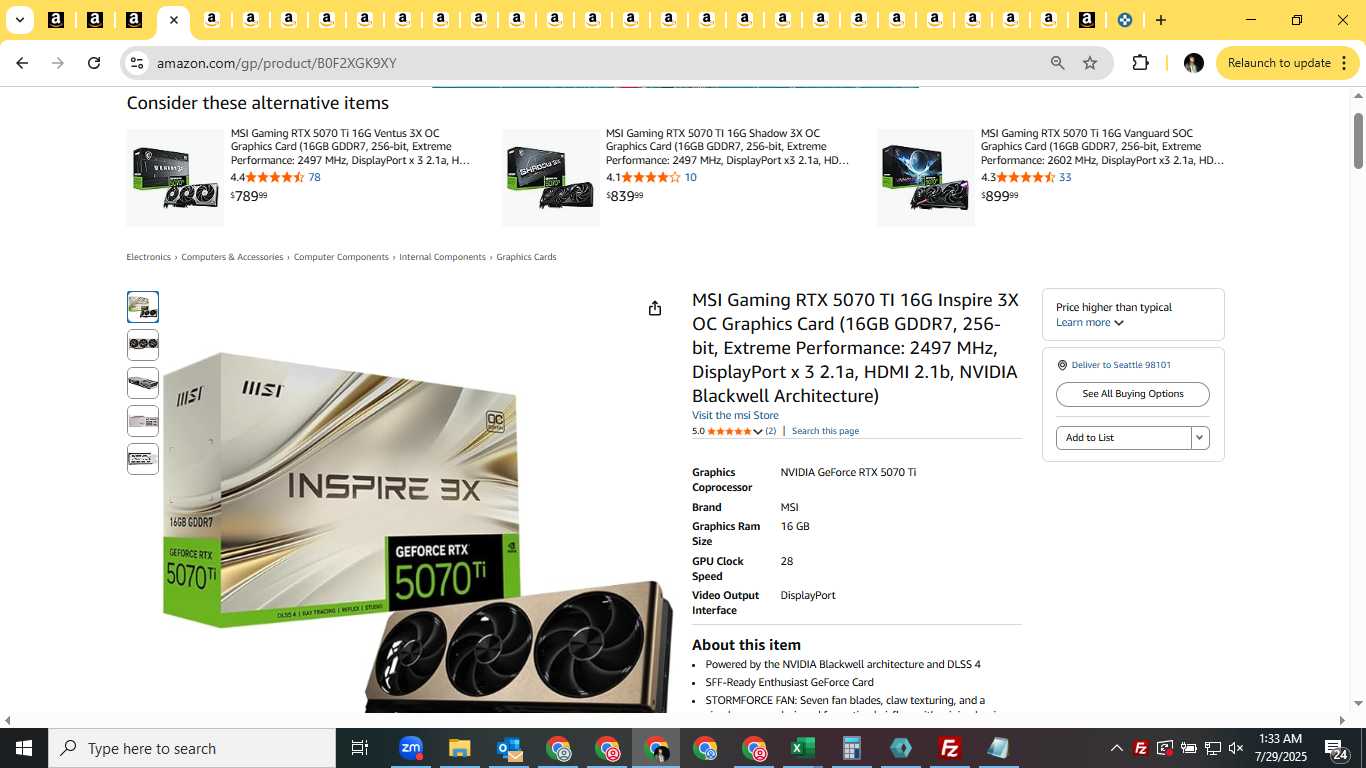Click the See All Buying Options button
1366x768 pixels.
point(1132,394)
